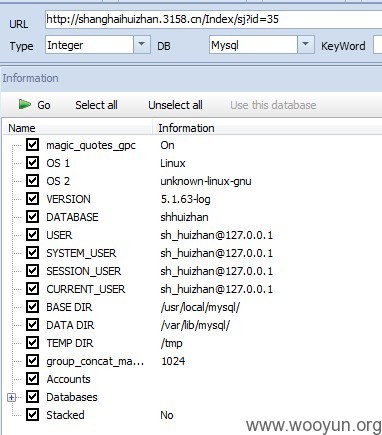Click the green Go arrow icon
Screen dimensions: 382x435
(25, 105)
